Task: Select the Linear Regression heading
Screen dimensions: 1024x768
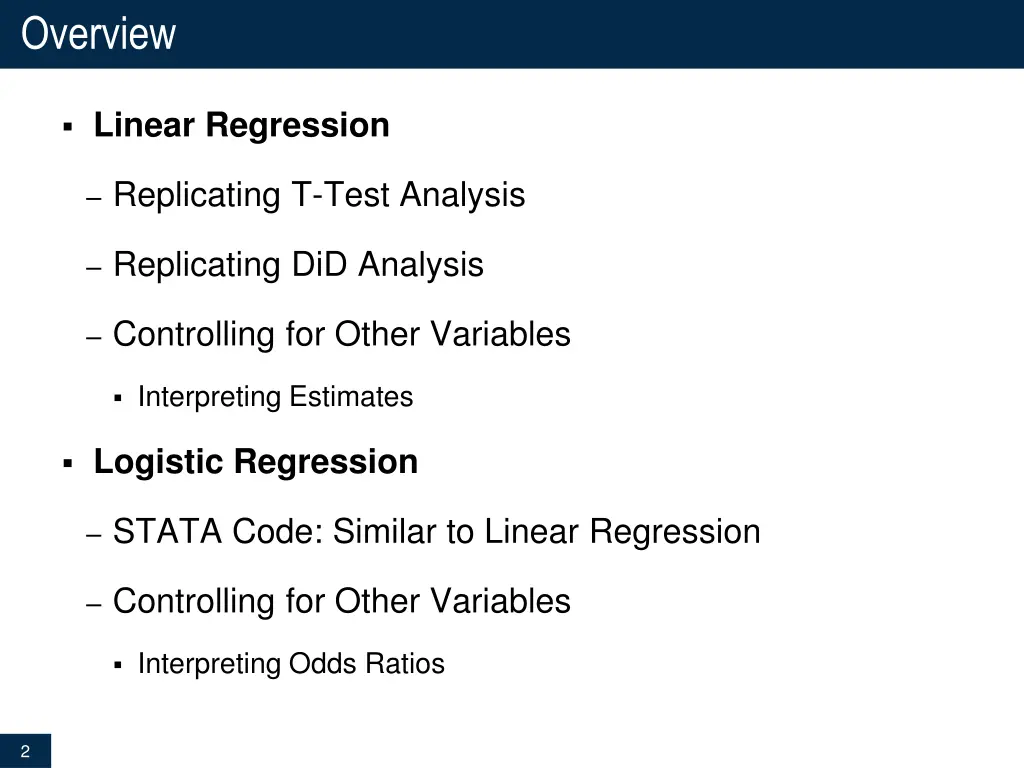Action: (242, 125)
